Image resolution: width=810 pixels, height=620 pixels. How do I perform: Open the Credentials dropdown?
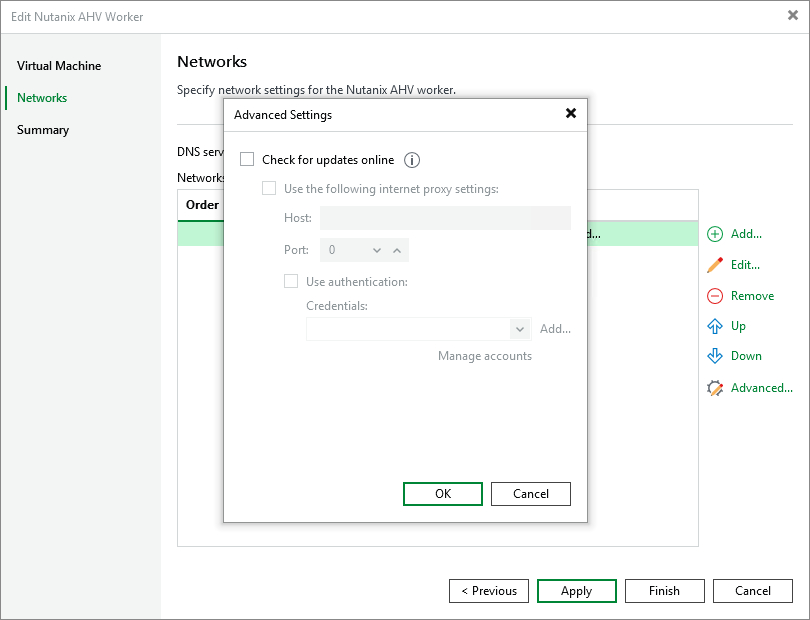(521, 329)
